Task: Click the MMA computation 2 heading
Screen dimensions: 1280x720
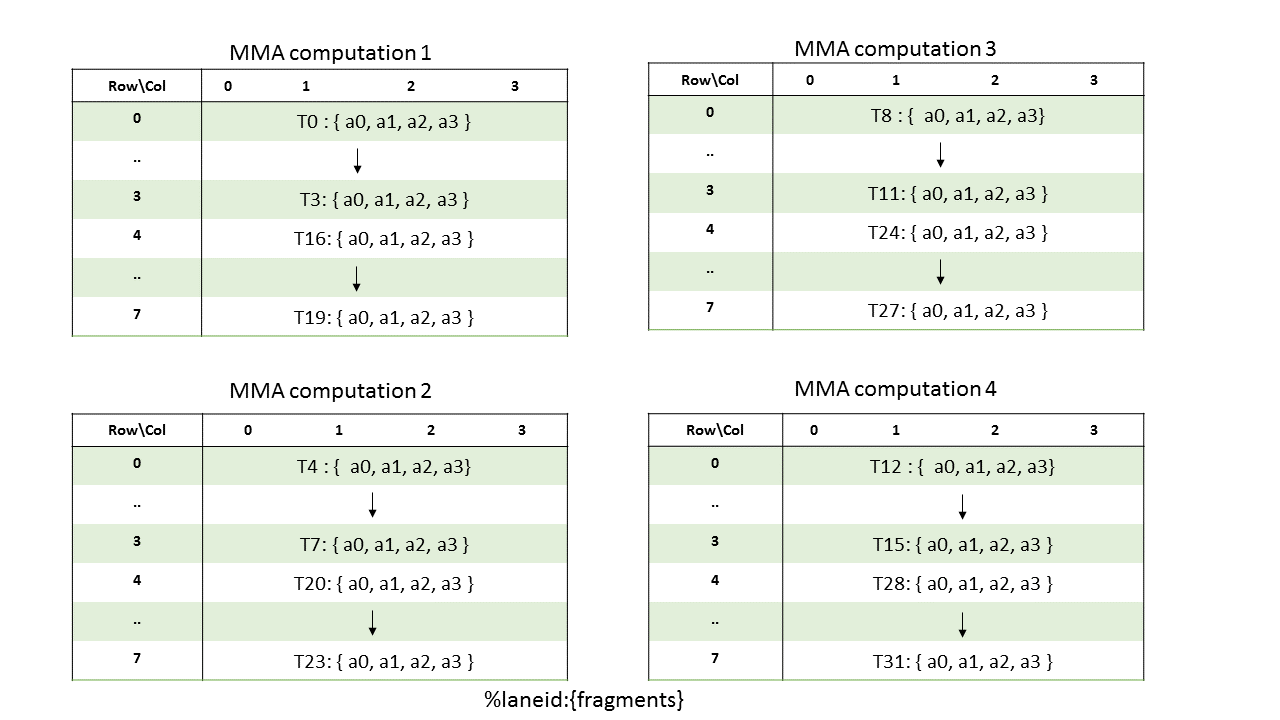Action: tap(330, 391)
